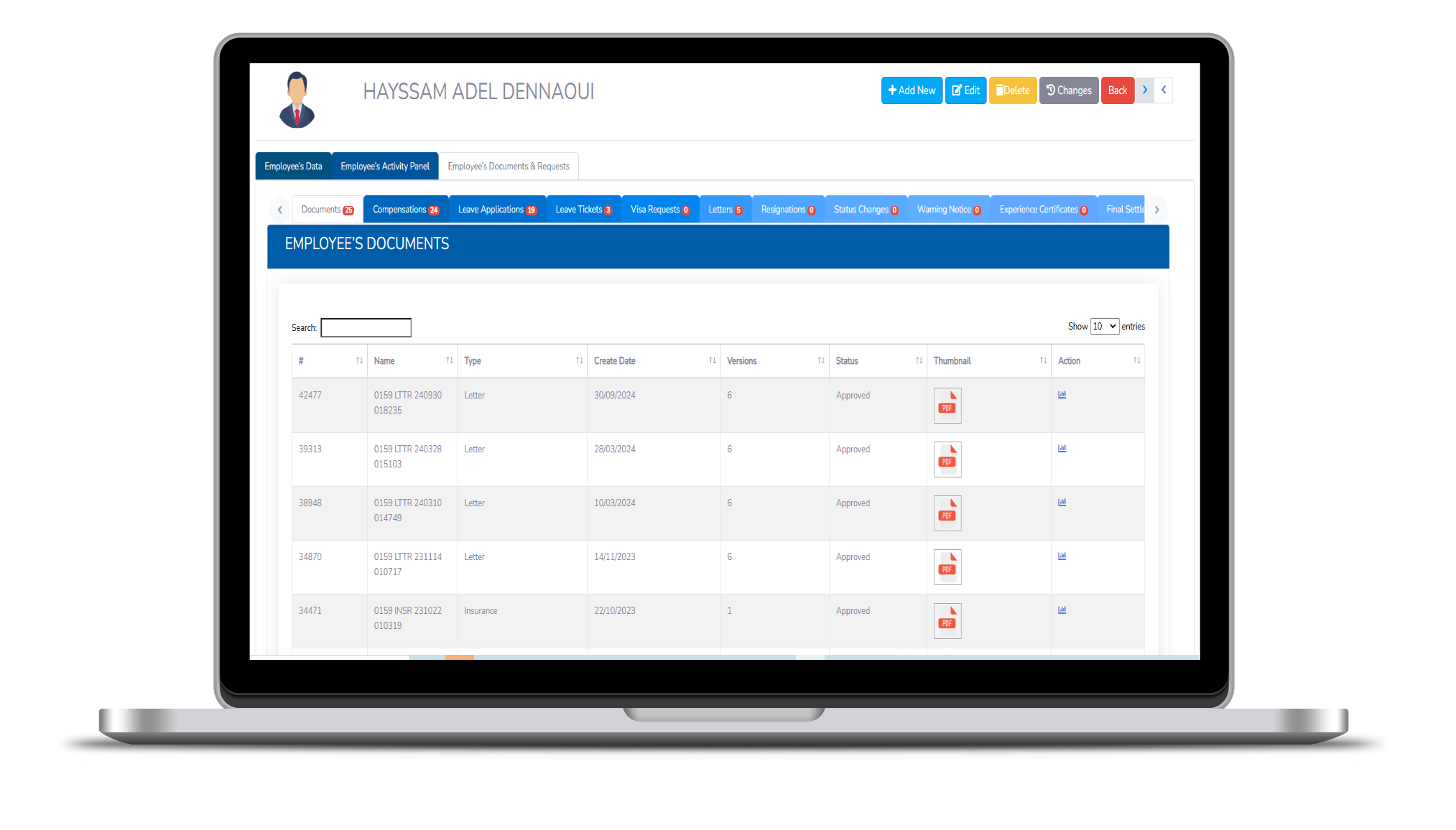Click the Search input field

click(366, 328)
